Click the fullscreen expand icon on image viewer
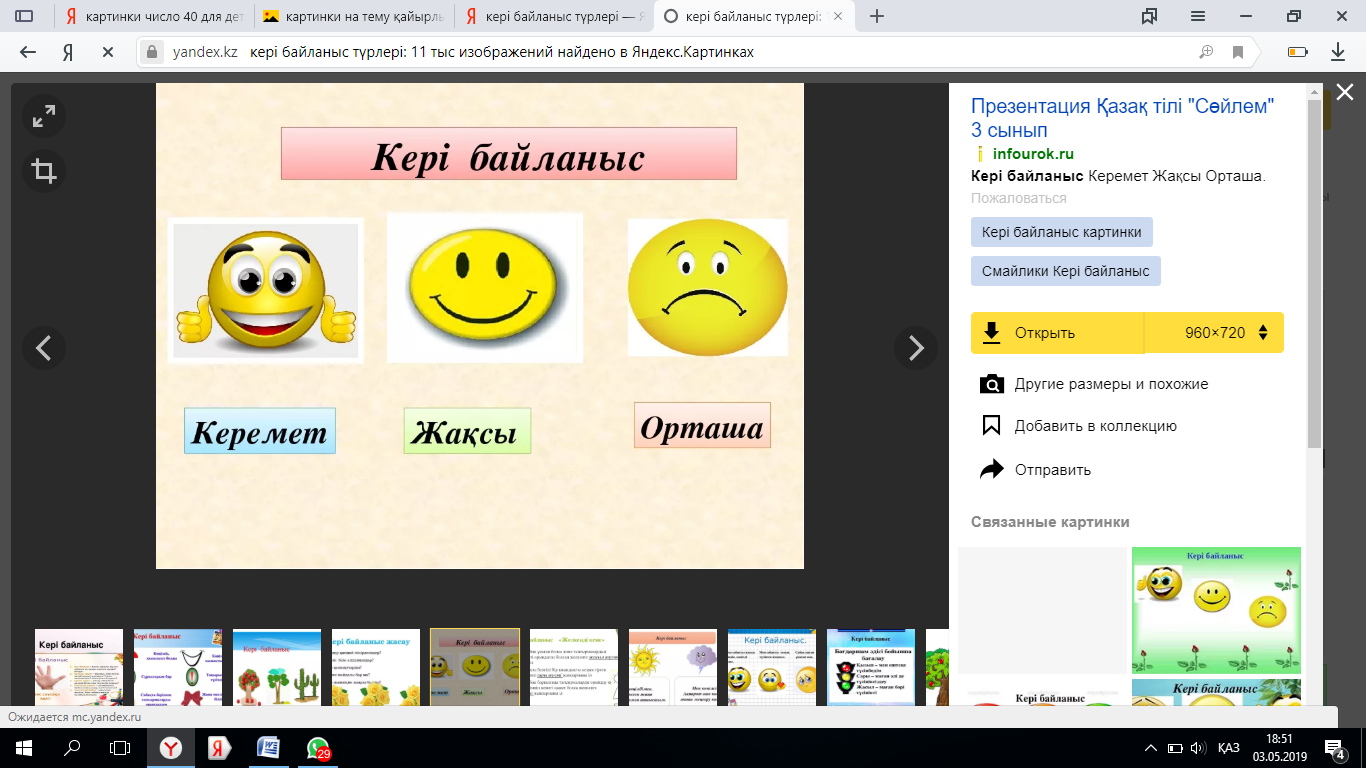 [x=44, y=117]
